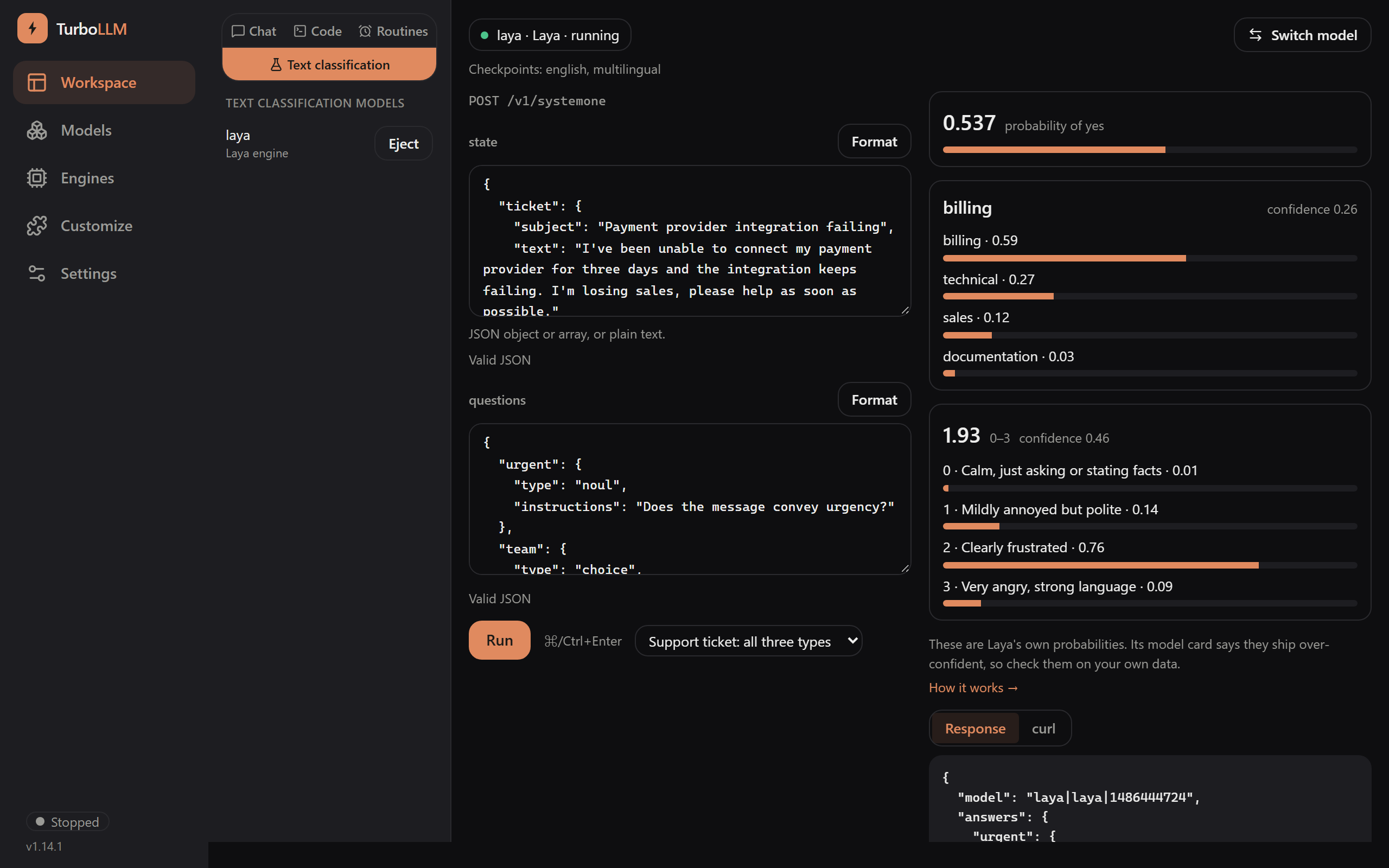The height and width of the screenshot is (868, 1389).
Task: Switch to the Code tab
Action: coord(317,31)
